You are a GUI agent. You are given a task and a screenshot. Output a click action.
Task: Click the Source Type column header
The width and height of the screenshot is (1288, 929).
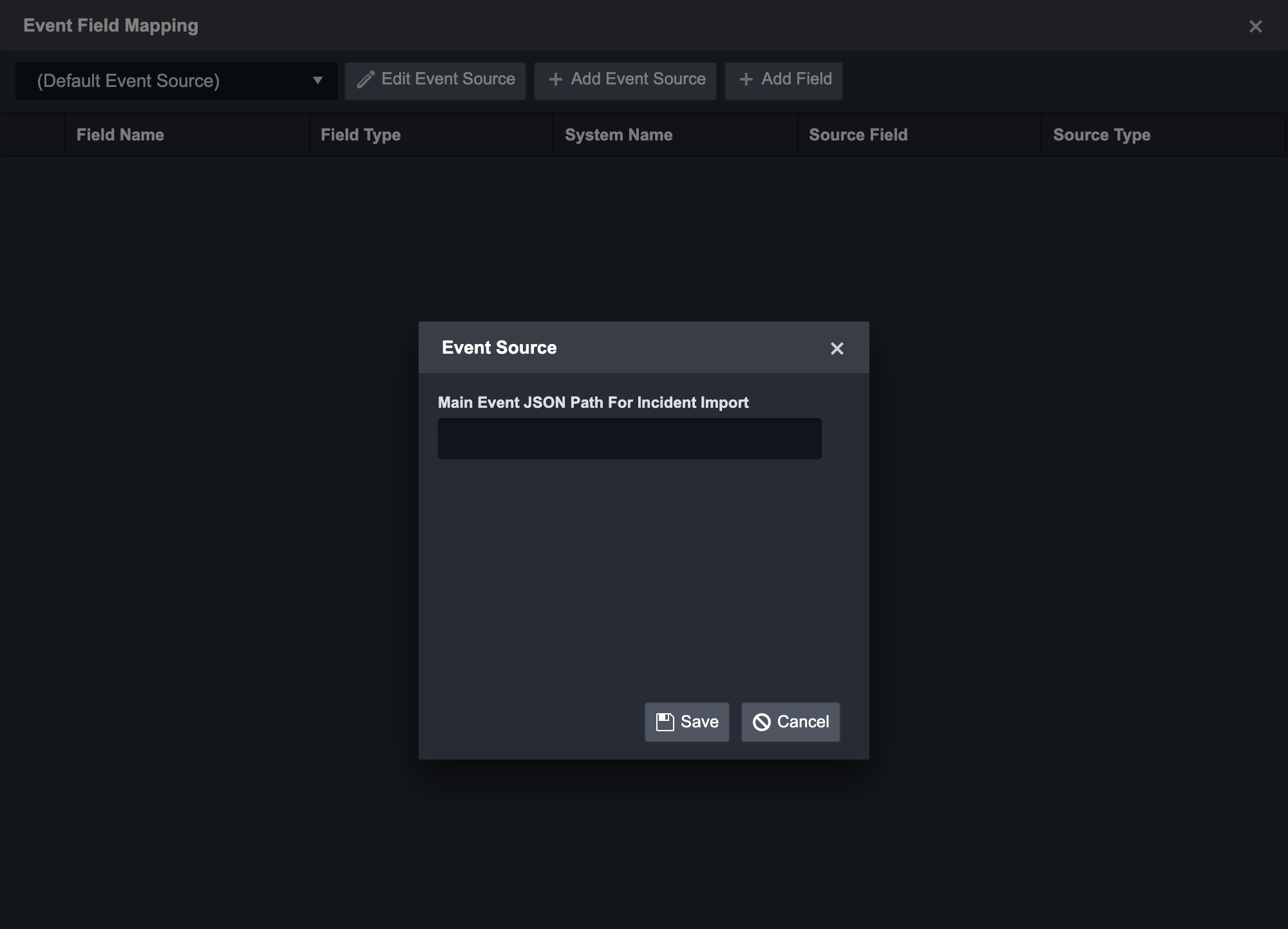[1101, 135]
